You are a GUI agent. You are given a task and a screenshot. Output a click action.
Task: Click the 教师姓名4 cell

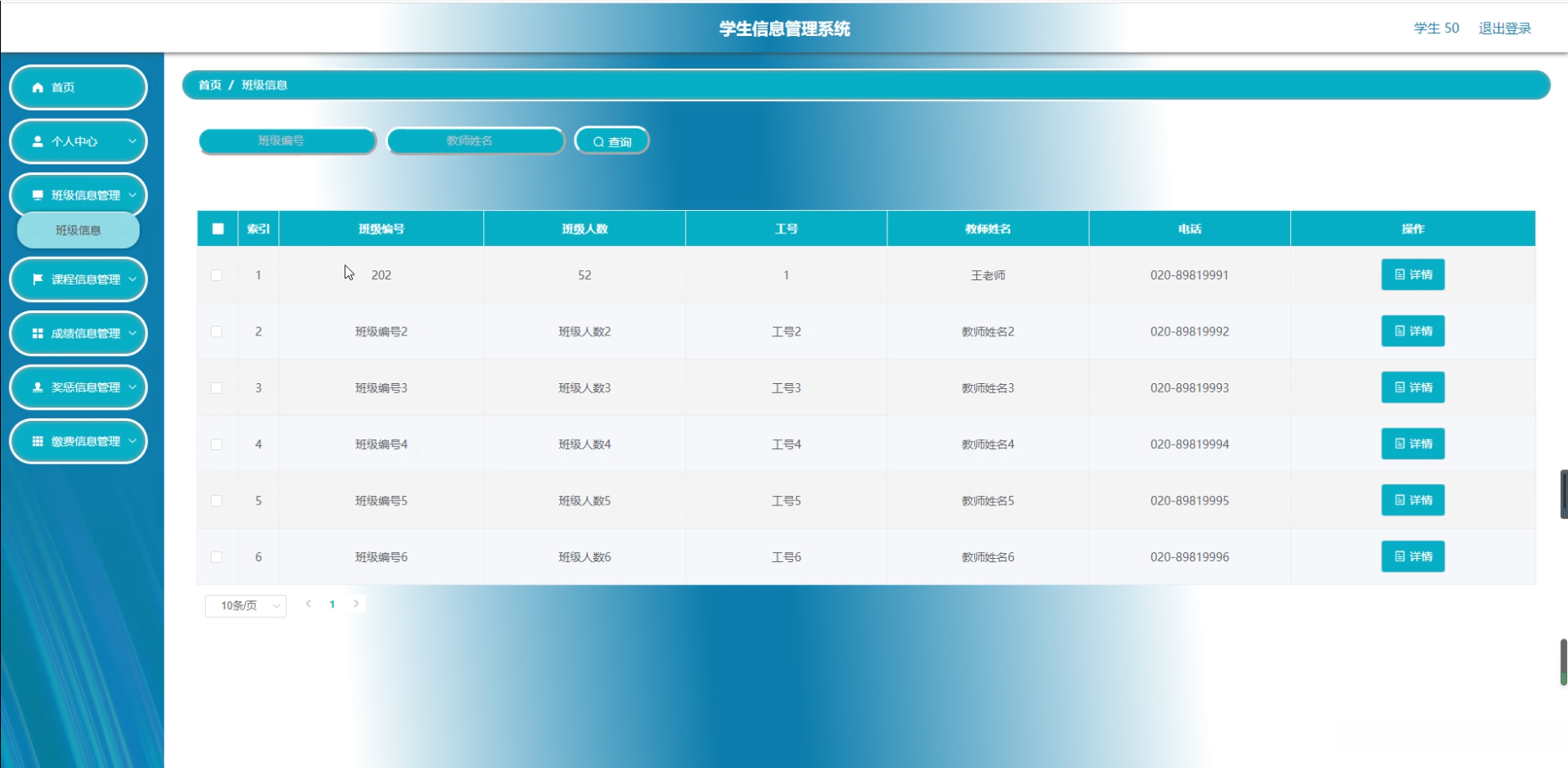click(988, 444)
